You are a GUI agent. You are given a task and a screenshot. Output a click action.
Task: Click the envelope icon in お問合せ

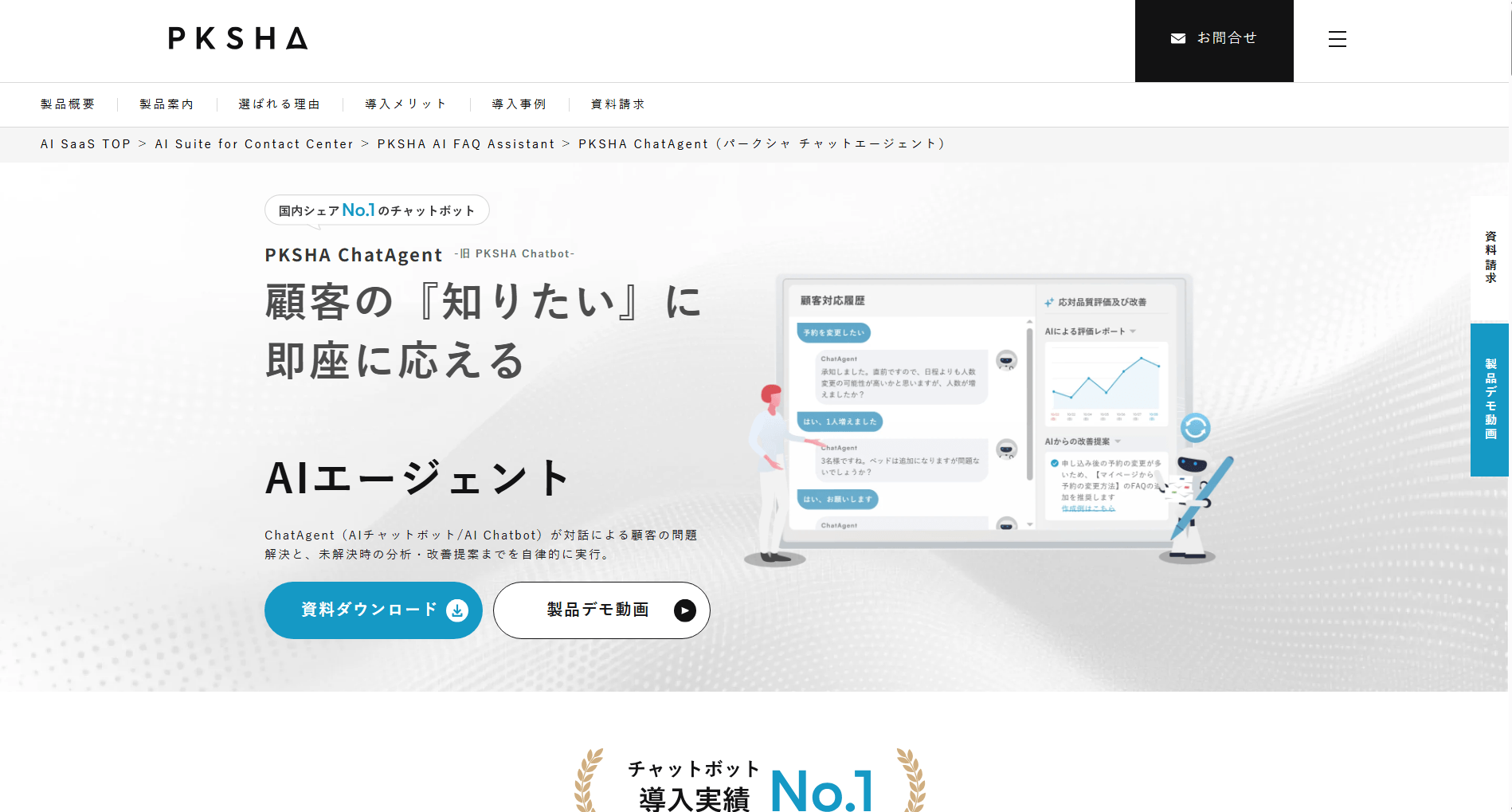[x=1177, y=38]
